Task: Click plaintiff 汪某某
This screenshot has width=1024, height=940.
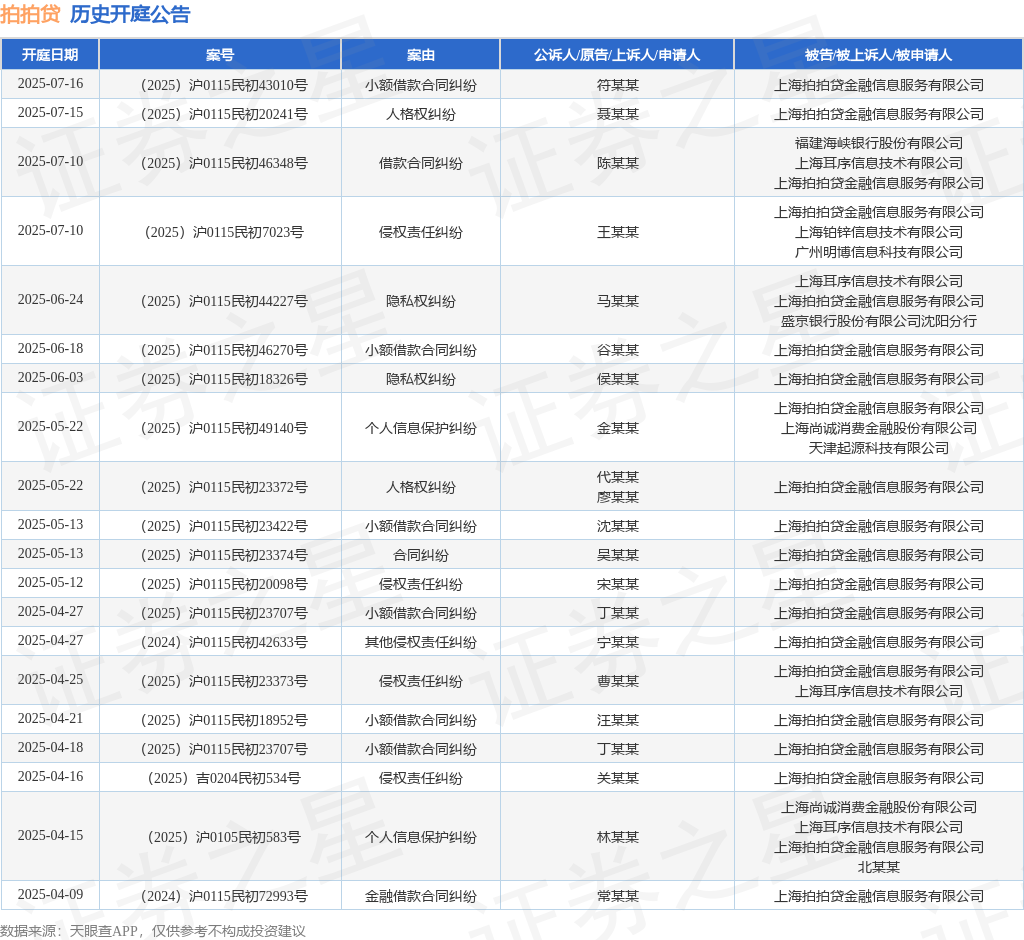Action: pyautogui.click(x=618, y=720)
